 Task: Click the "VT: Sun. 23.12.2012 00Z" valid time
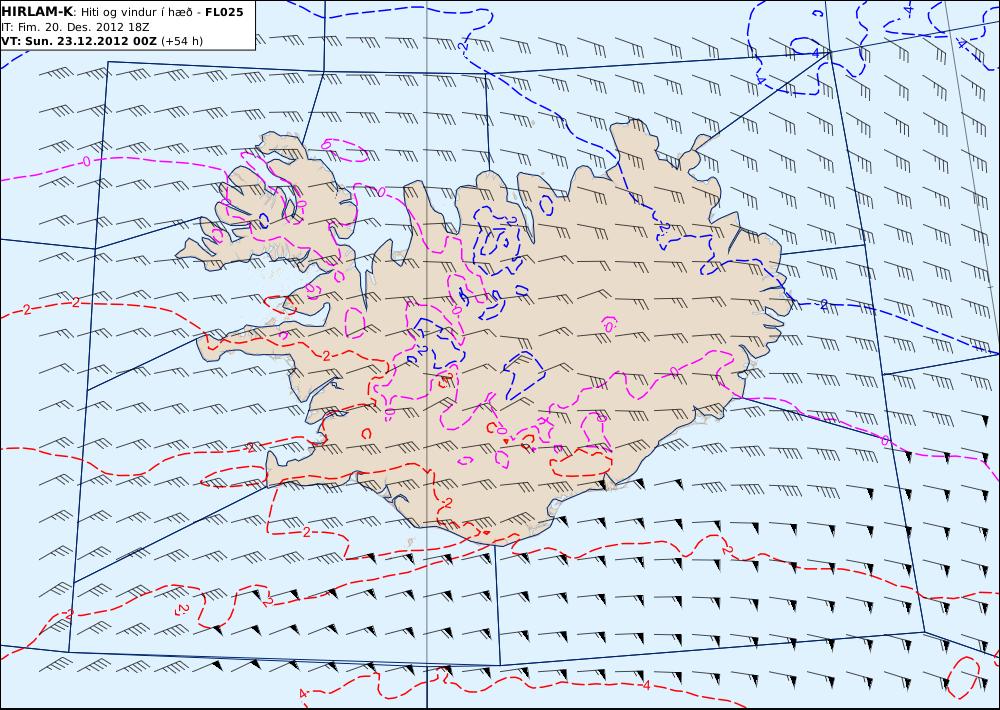pos(78,41)
